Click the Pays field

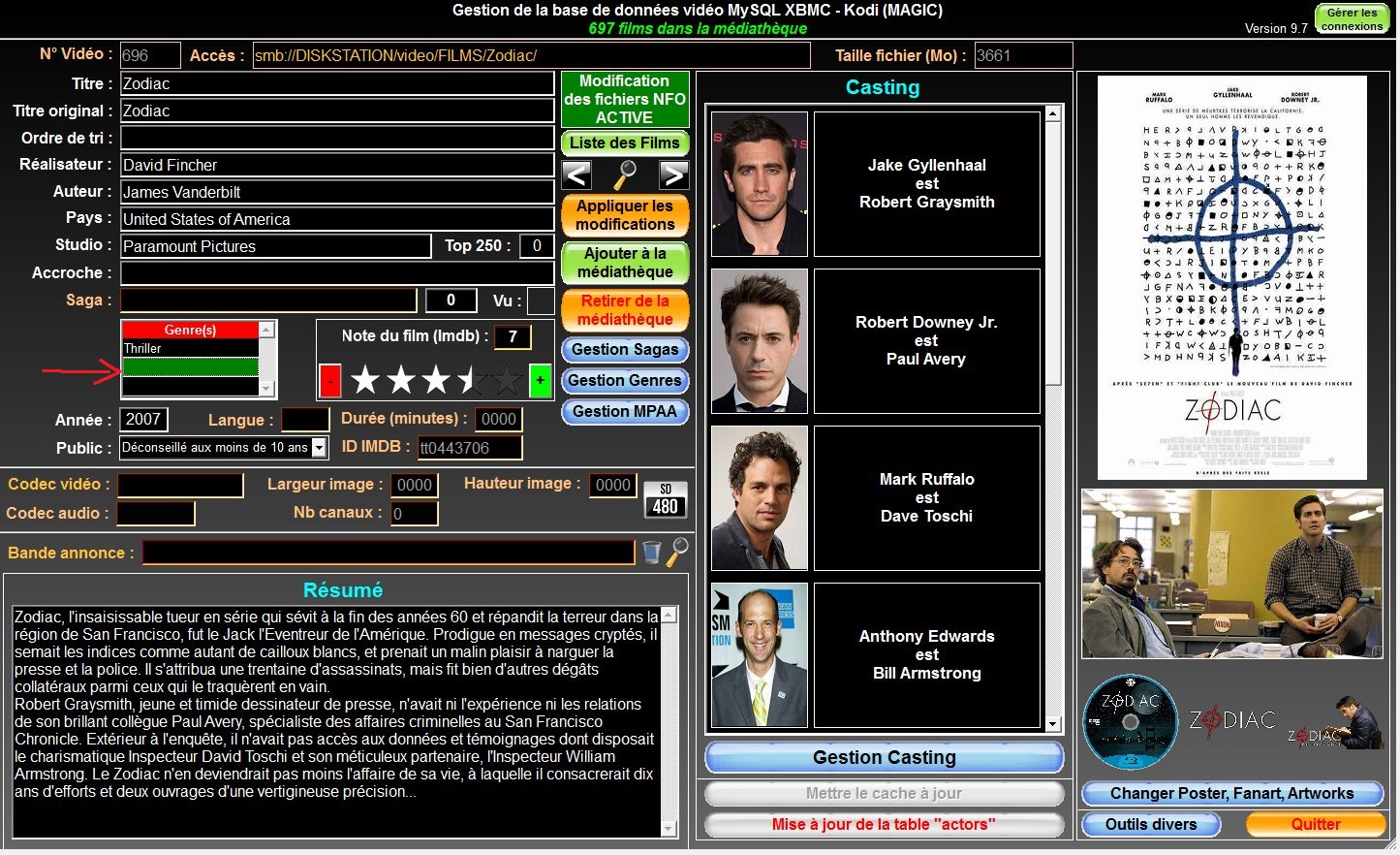(x=337, y=219)
